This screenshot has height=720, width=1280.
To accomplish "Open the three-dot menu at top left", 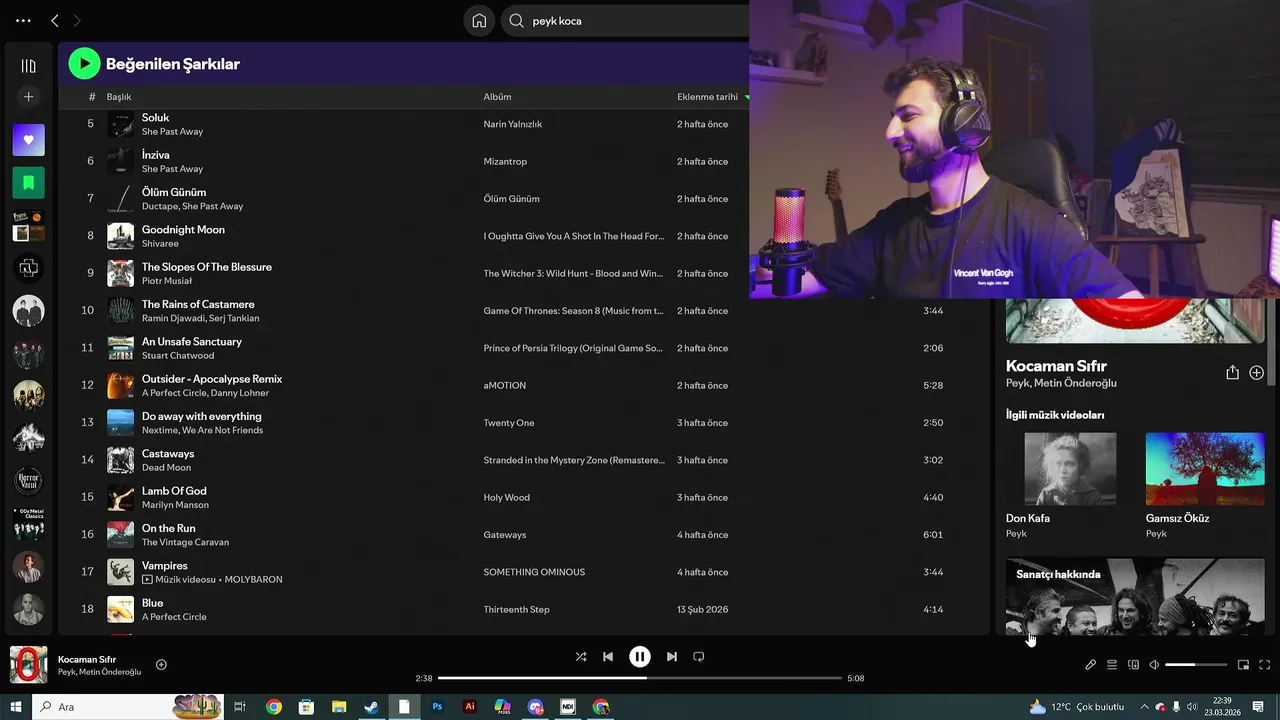I will click(23, 20).
